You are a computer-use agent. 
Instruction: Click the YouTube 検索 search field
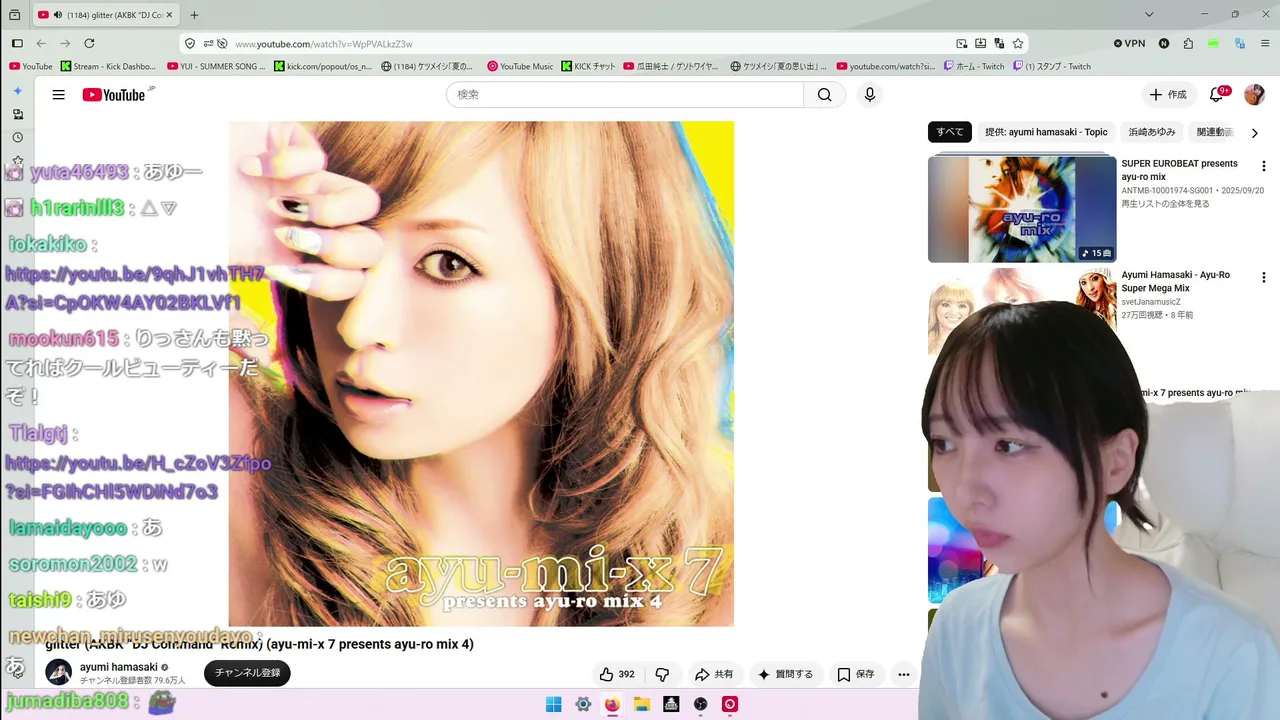tap(625, 95)
